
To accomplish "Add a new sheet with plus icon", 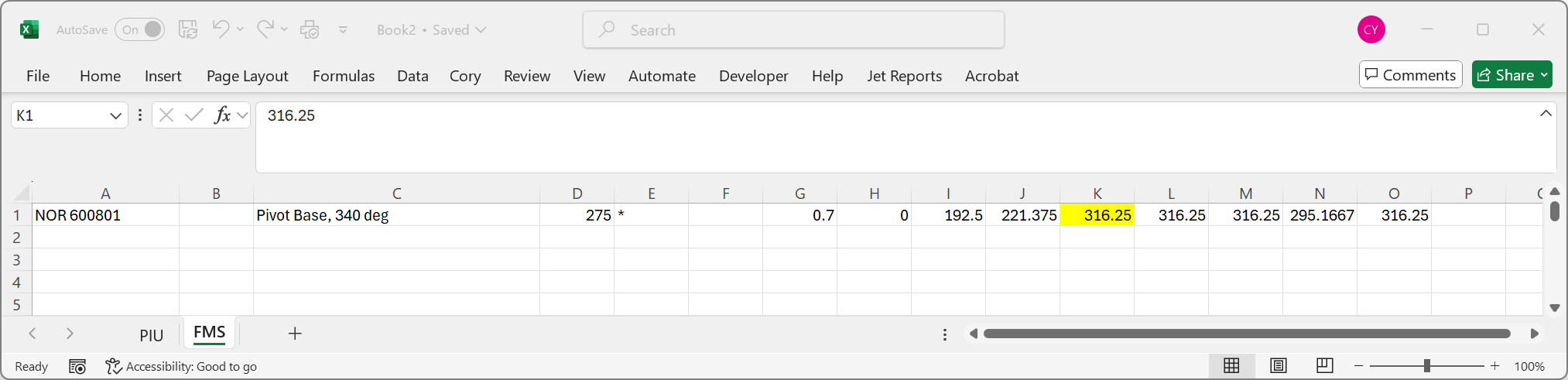I will [295, 334].
